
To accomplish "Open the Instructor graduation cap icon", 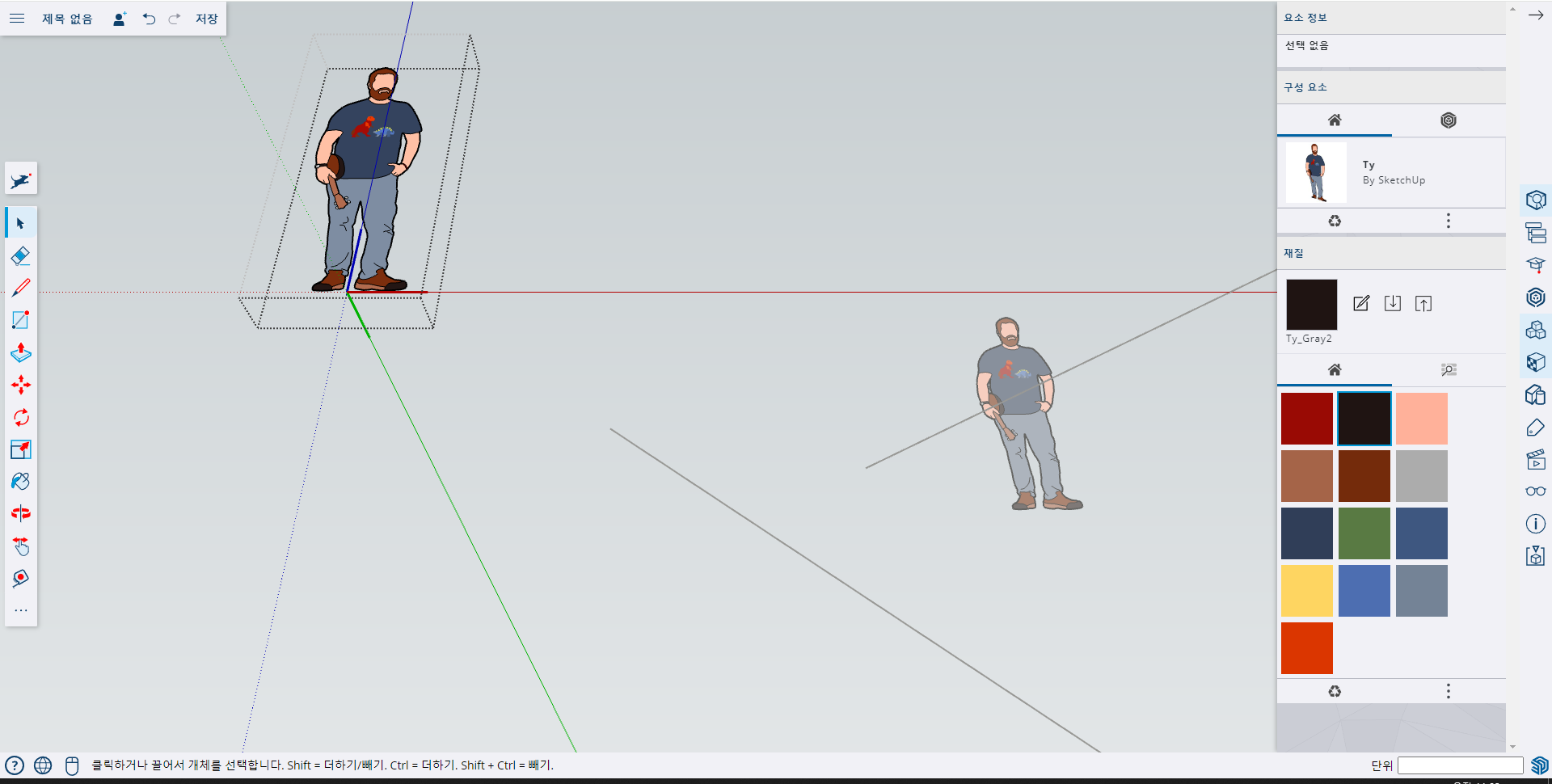I will (1536, 264).
